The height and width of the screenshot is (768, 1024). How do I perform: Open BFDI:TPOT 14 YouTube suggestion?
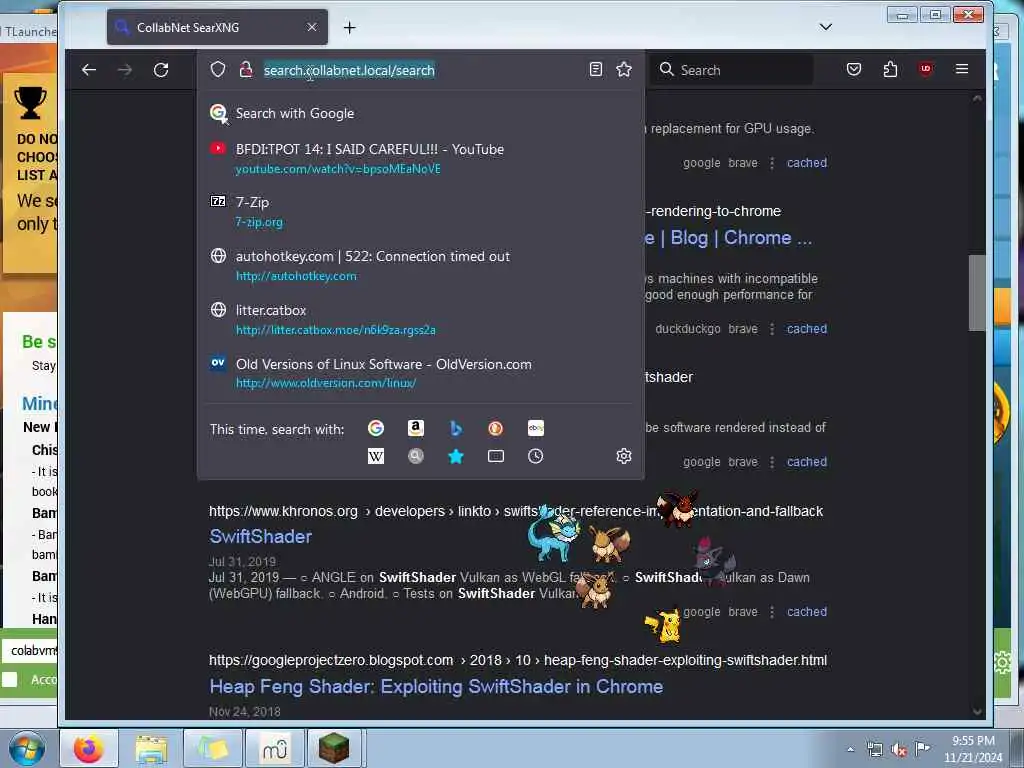point(421,159)
